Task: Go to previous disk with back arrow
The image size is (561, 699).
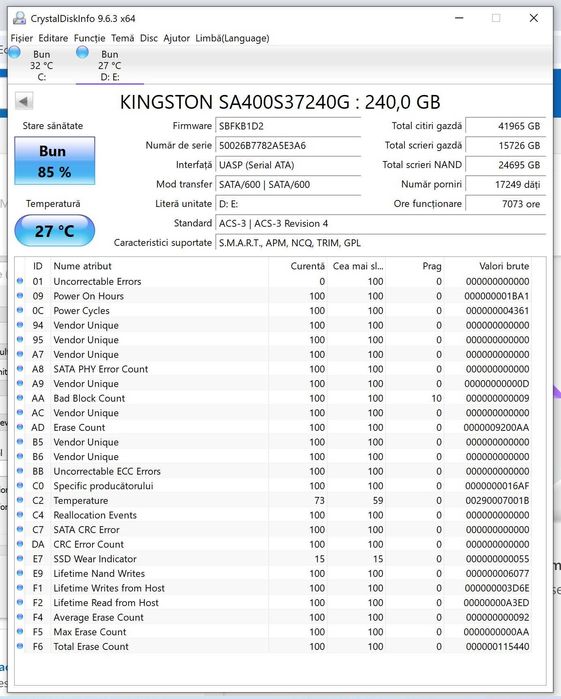Action: click(x=24, y=101)
